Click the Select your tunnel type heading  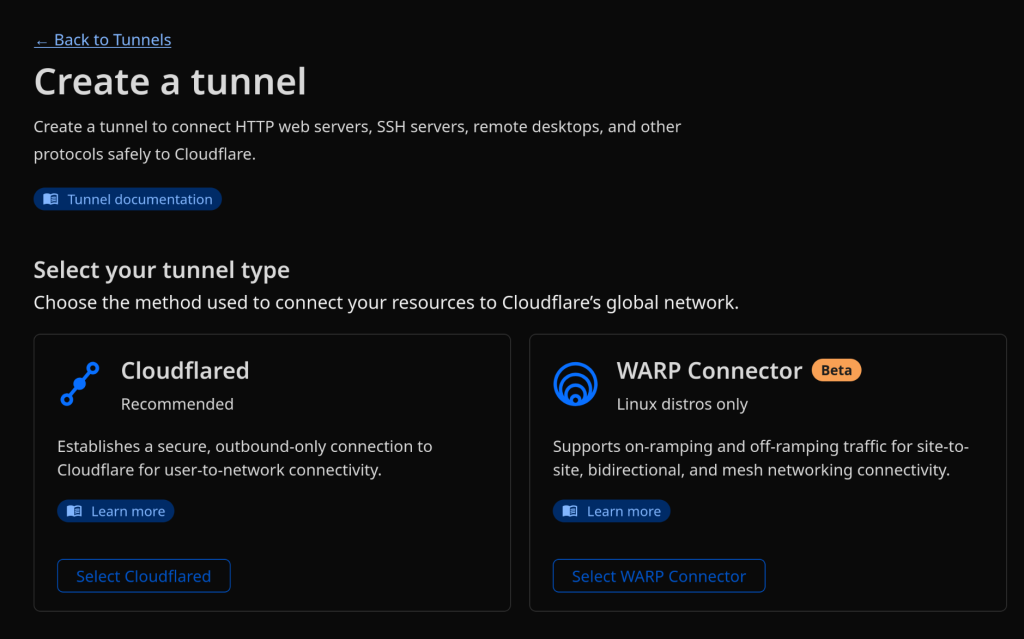pos(161,270)
